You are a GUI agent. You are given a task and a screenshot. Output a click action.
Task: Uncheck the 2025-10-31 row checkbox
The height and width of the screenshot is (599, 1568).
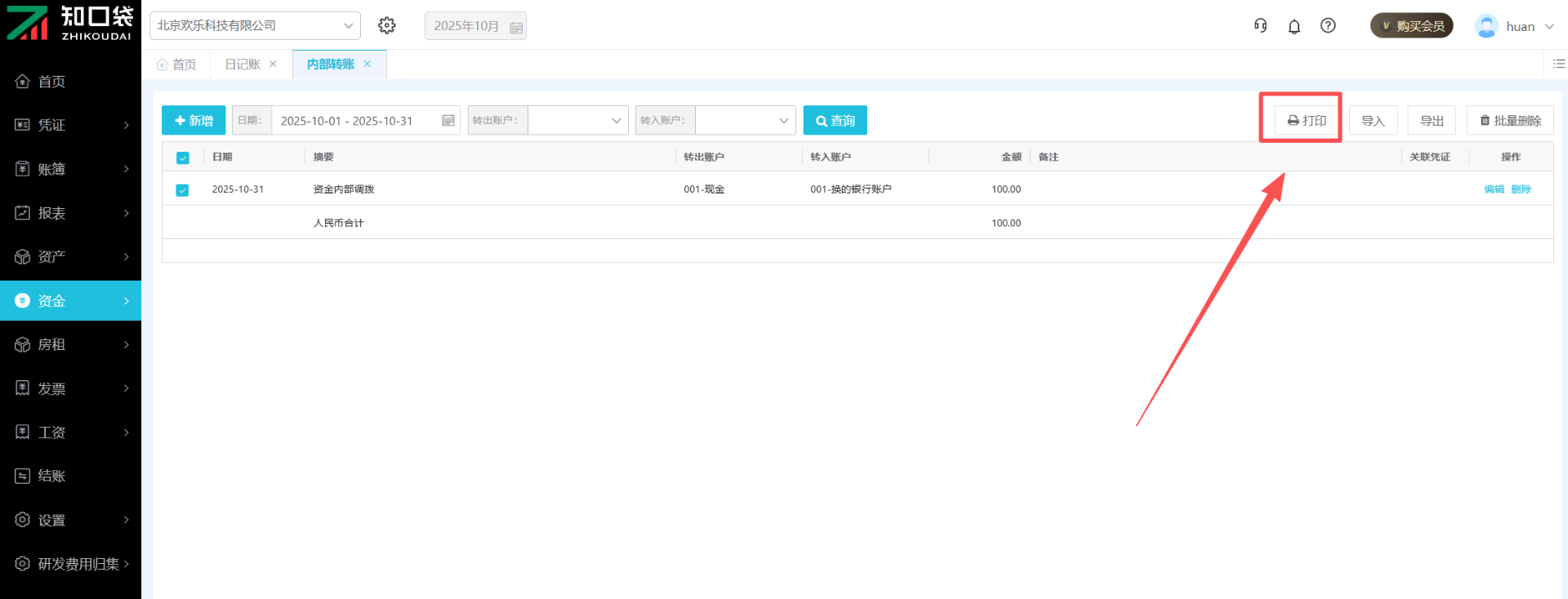point(183,190)
